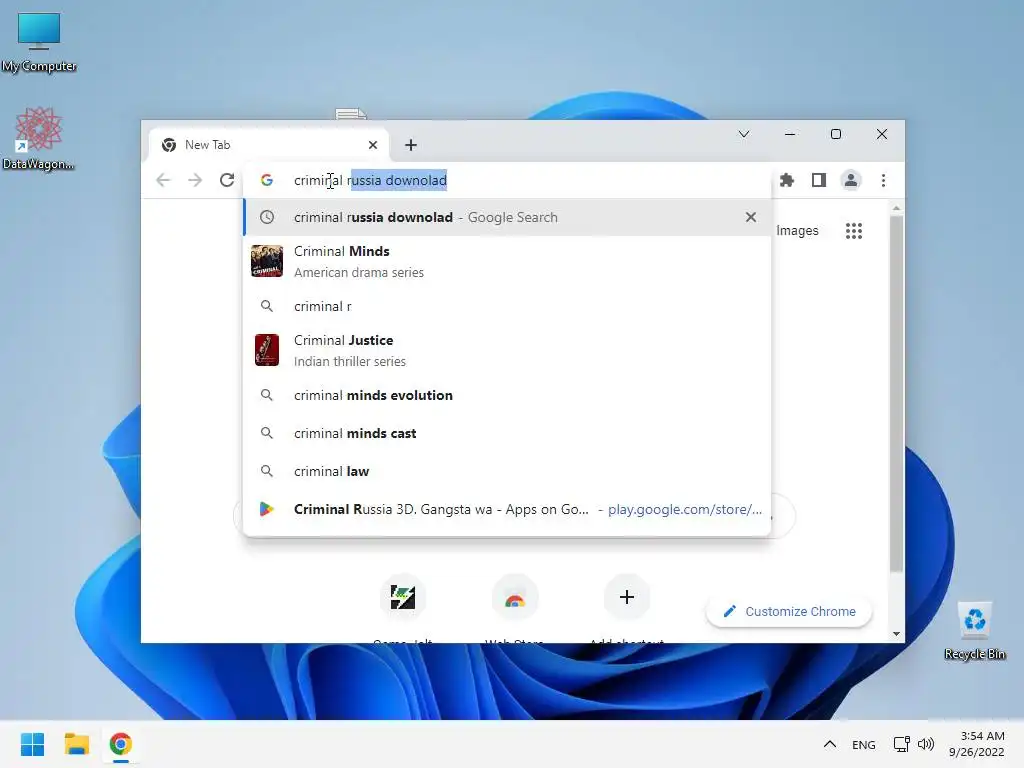Select the 'criminal law' suggestion
Viewport: 1024px width, 768px height.
click(507, 471)
